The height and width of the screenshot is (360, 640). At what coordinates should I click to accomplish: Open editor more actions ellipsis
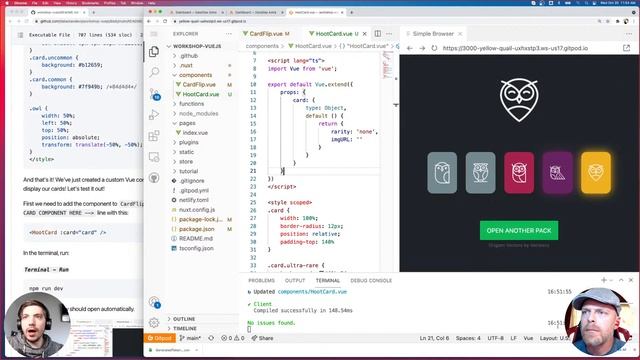389,33
